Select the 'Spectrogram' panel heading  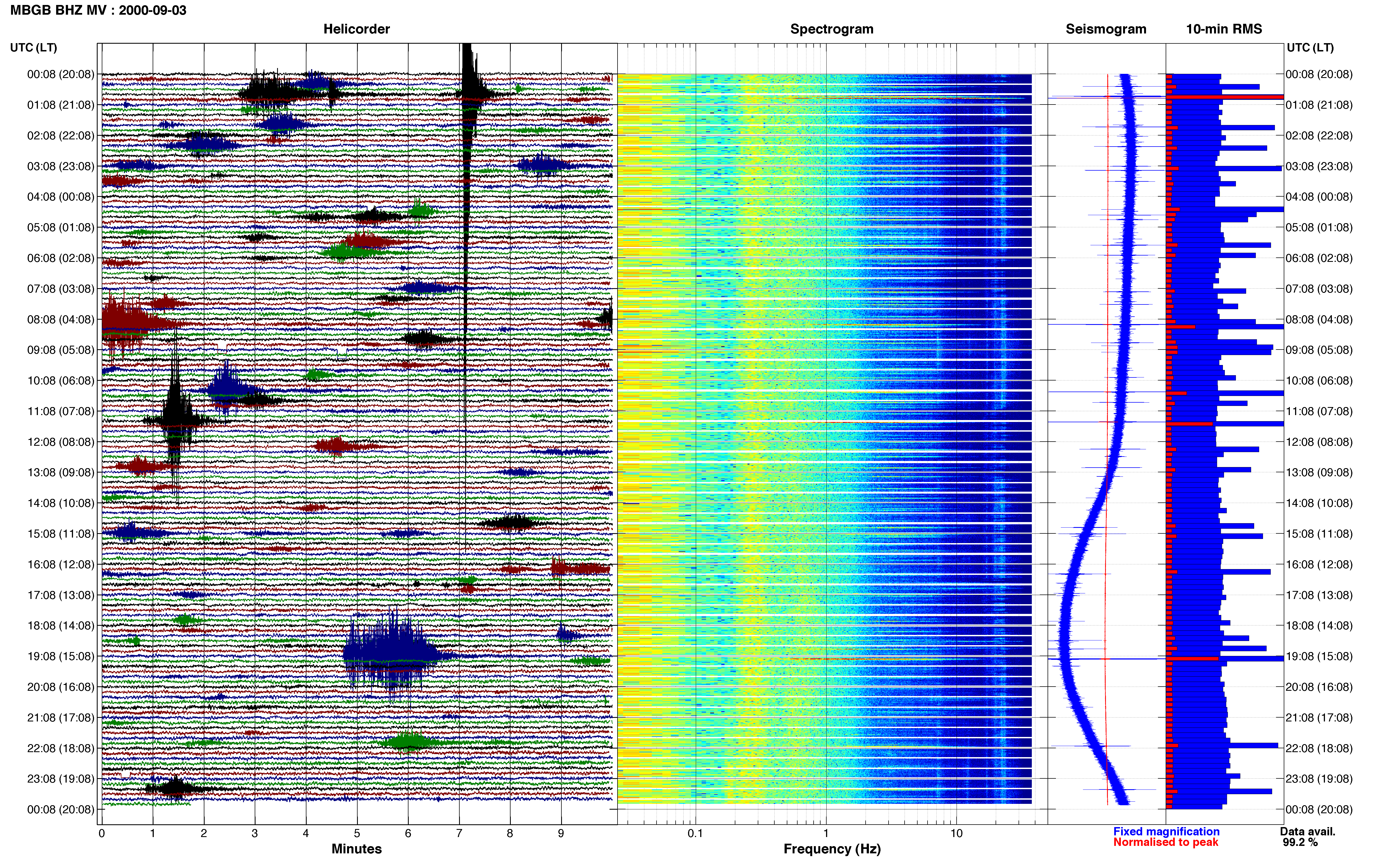832,29
